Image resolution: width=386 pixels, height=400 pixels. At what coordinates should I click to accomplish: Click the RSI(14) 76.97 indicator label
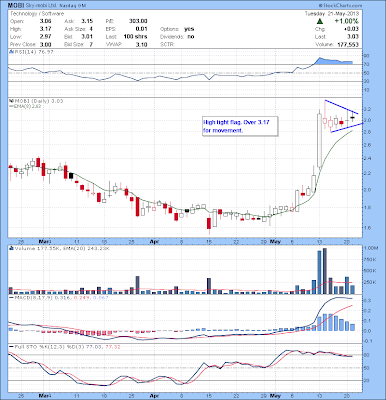33,52
